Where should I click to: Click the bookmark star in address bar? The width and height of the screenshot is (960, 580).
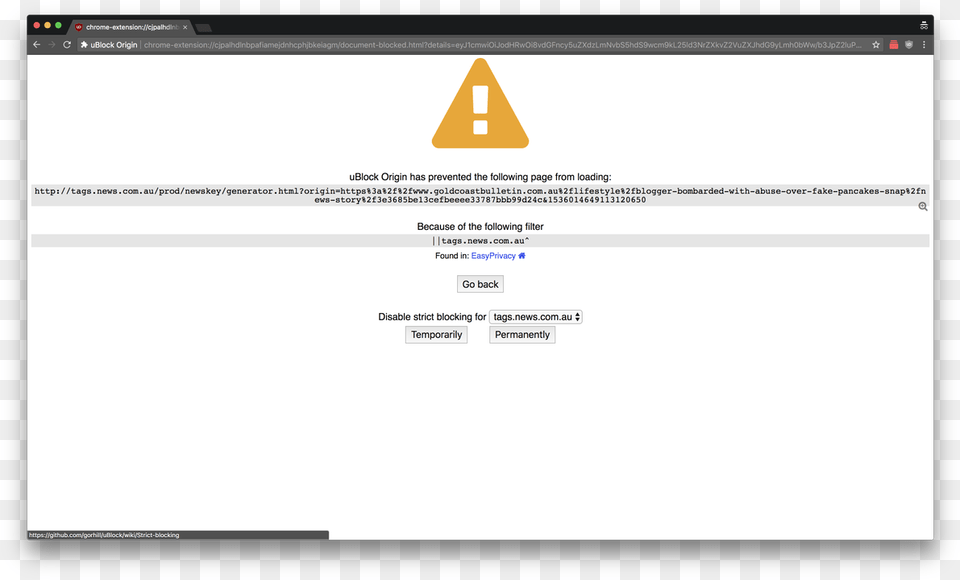(x=876, y=45)
